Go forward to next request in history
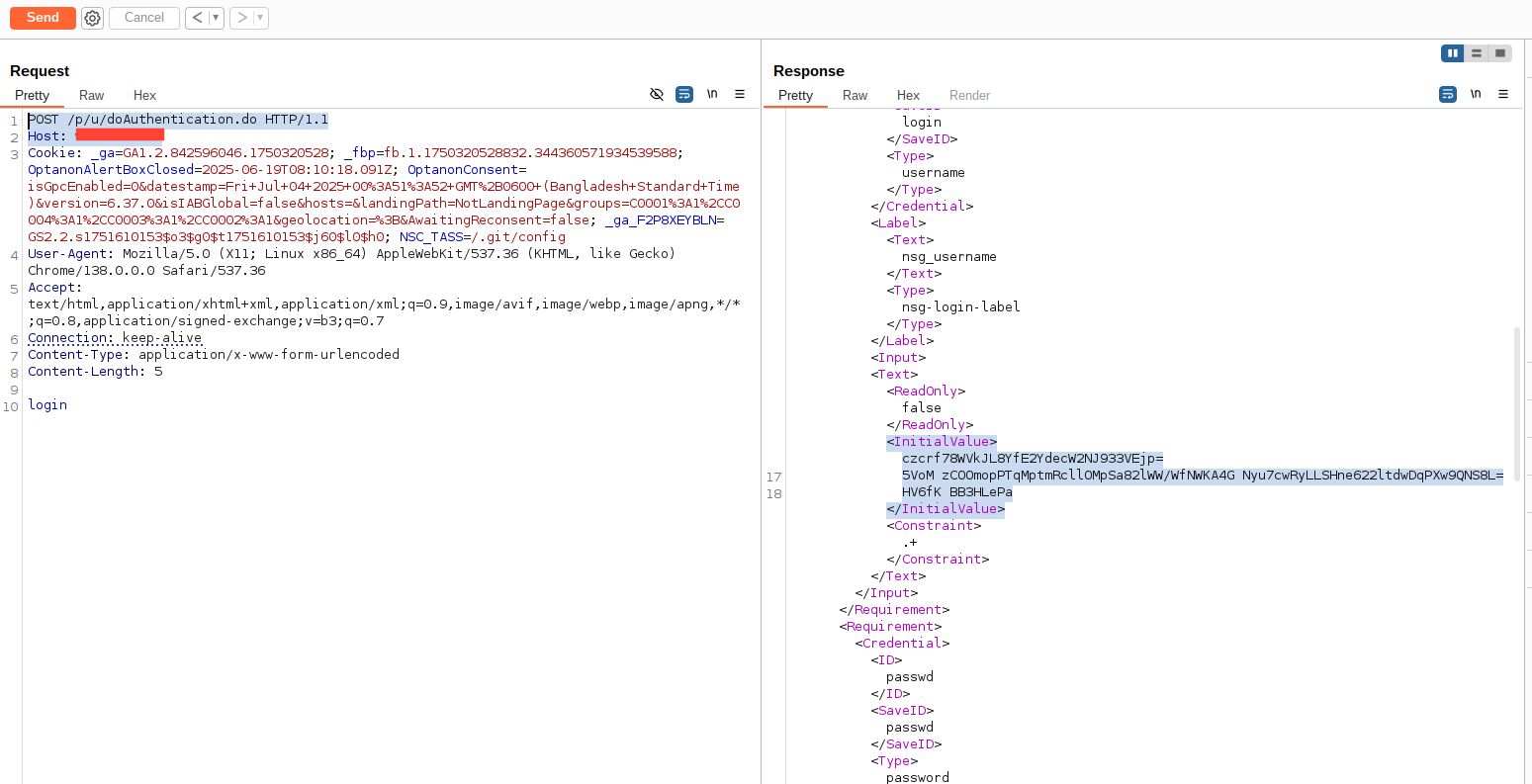 (x=241, y=18)
